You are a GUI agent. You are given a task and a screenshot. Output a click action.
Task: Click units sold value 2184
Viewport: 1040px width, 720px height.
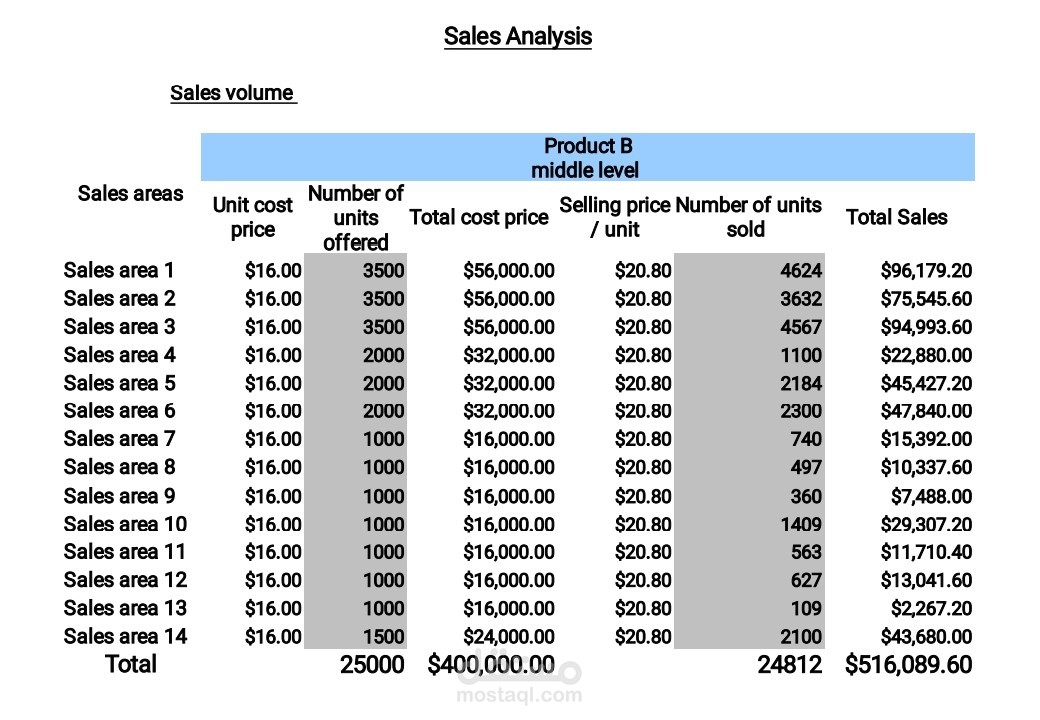tap(801, 383)
